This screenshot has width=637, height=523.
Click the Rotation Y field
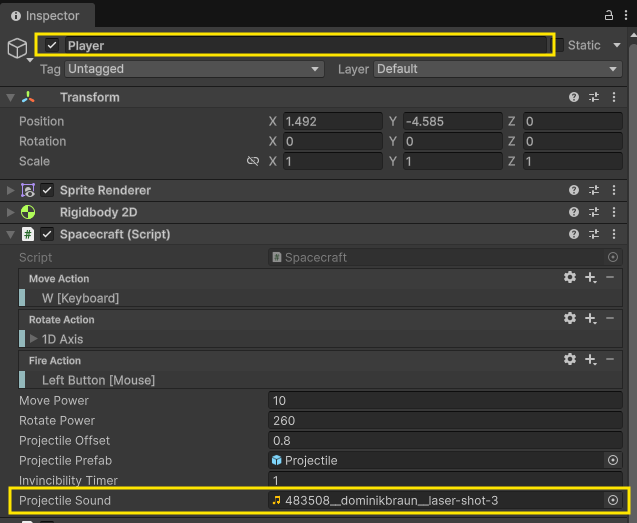(453, 141)
